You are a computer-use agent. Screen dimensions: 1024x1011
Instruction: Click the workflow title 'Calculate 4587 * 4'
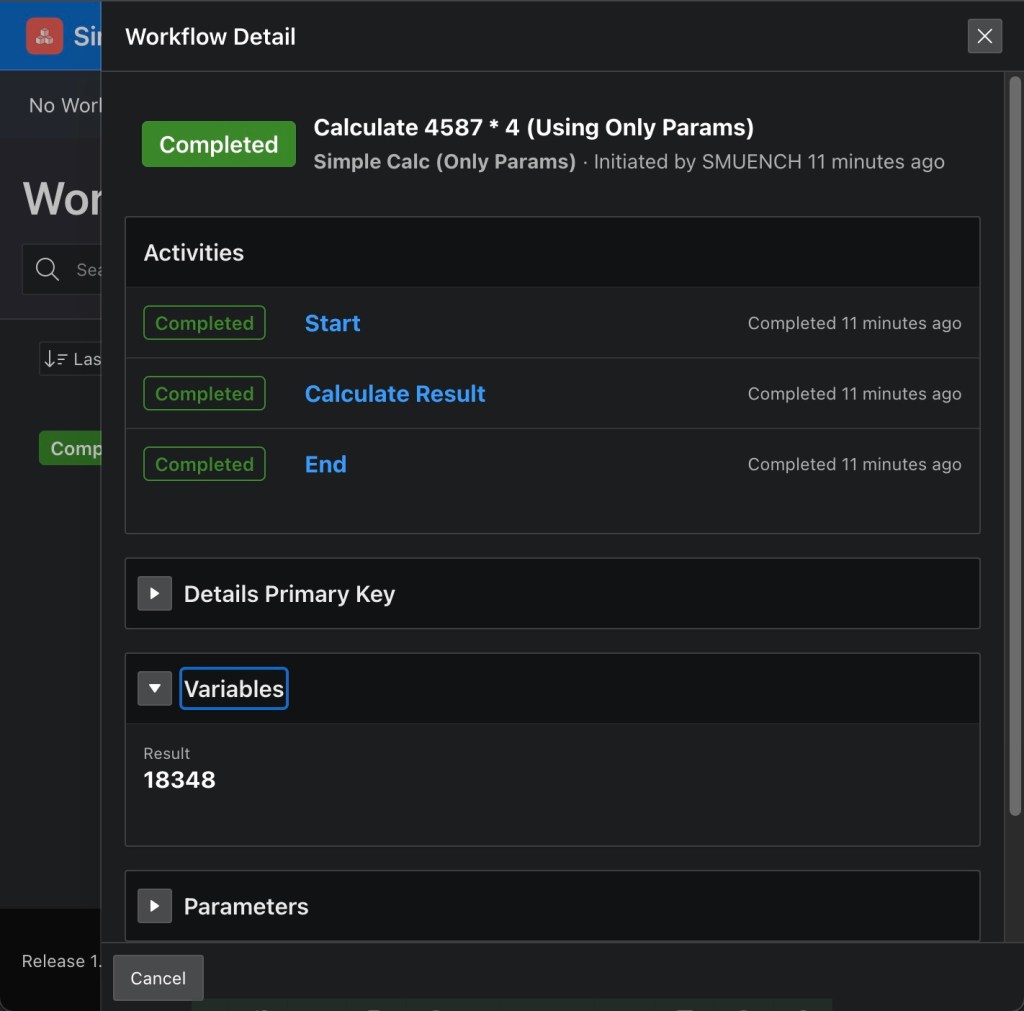(534, 127)
